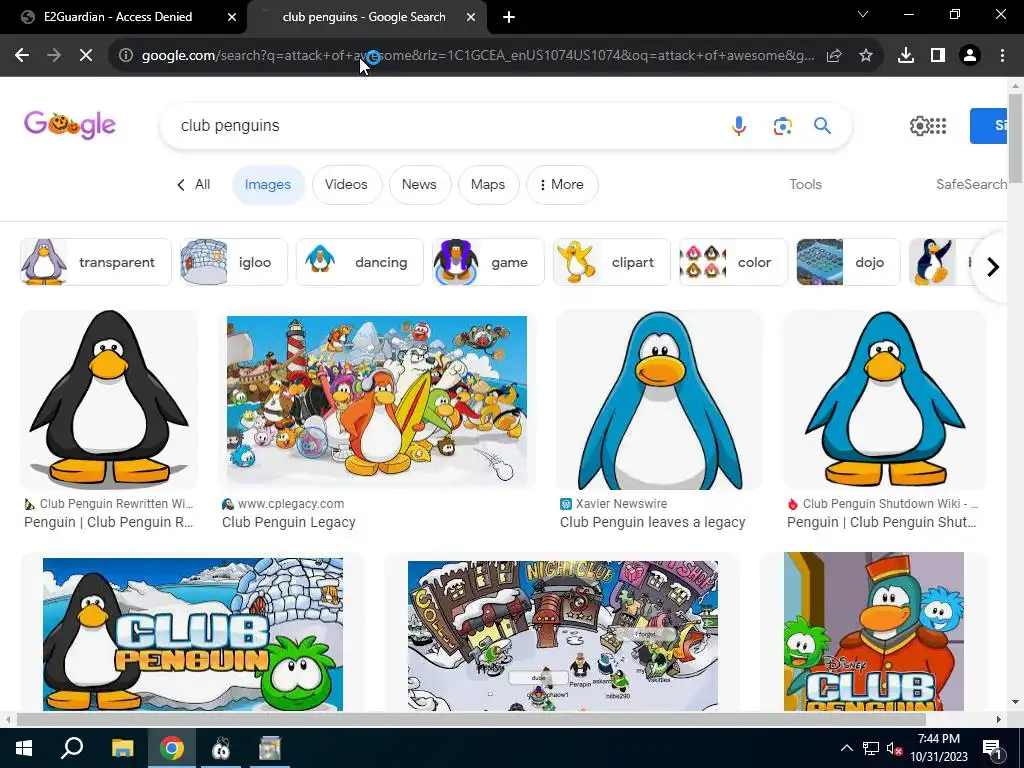
Task: Share this page from the address bar
Action: click(x=834, y=56)
